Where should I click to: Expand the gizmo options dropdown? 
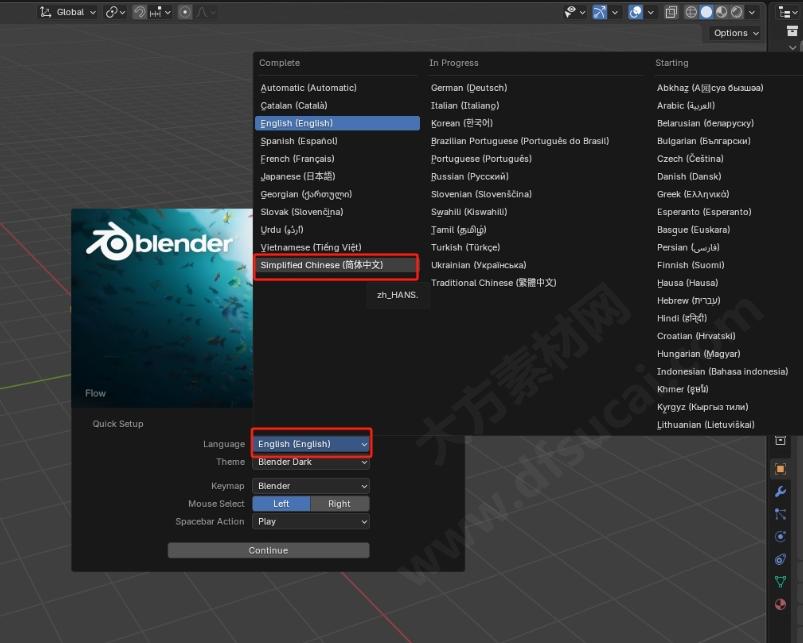[x=615, y=12]
